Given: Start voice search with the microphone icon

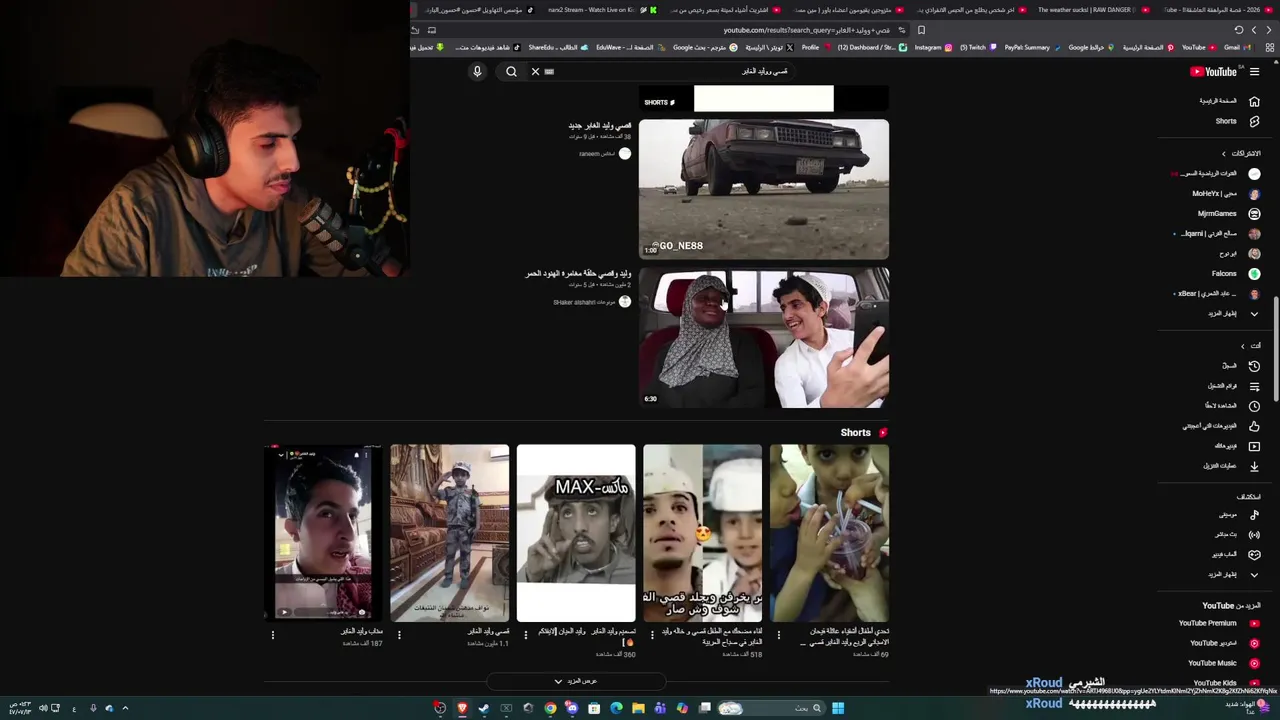Looking at the screenshot, I should pyautogui.click(x=477, y=71).
